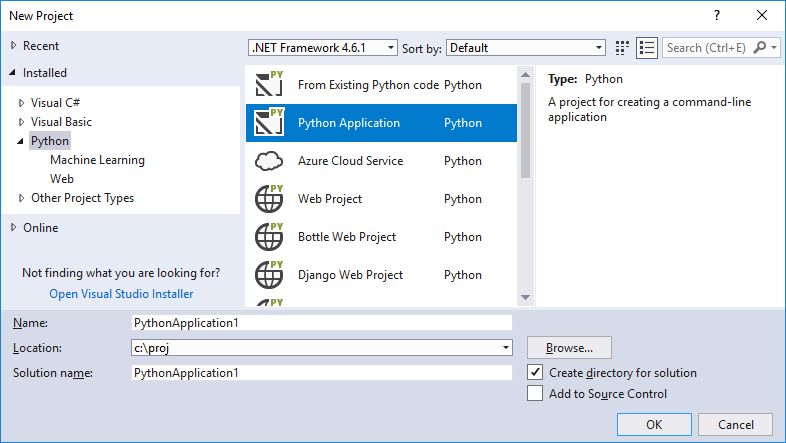Select Machine Learning under Python
Image resolution: width=786 pixels, height=443 pixels.
pos(97,160)
